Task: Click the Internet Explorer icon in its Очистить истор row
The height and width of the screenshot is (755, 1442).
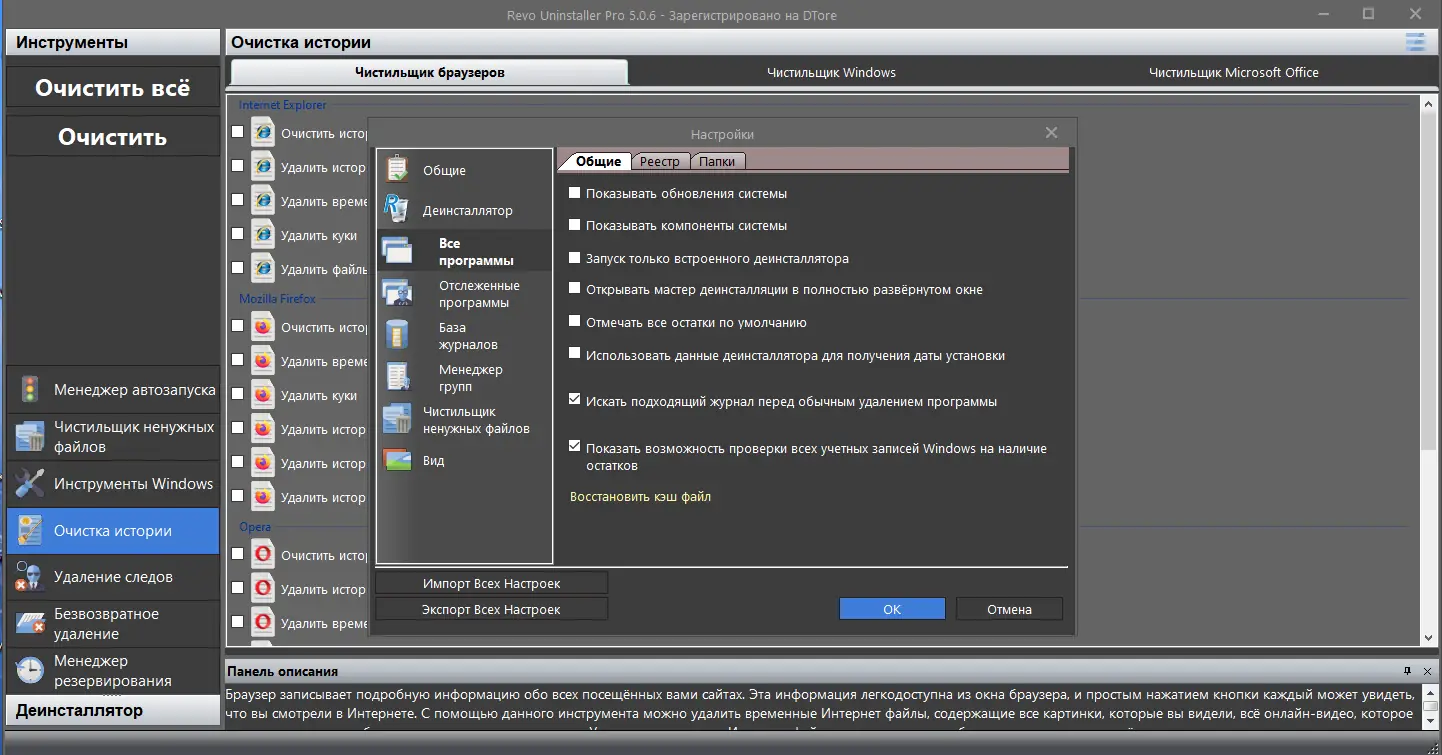Action: click(263, 132)
